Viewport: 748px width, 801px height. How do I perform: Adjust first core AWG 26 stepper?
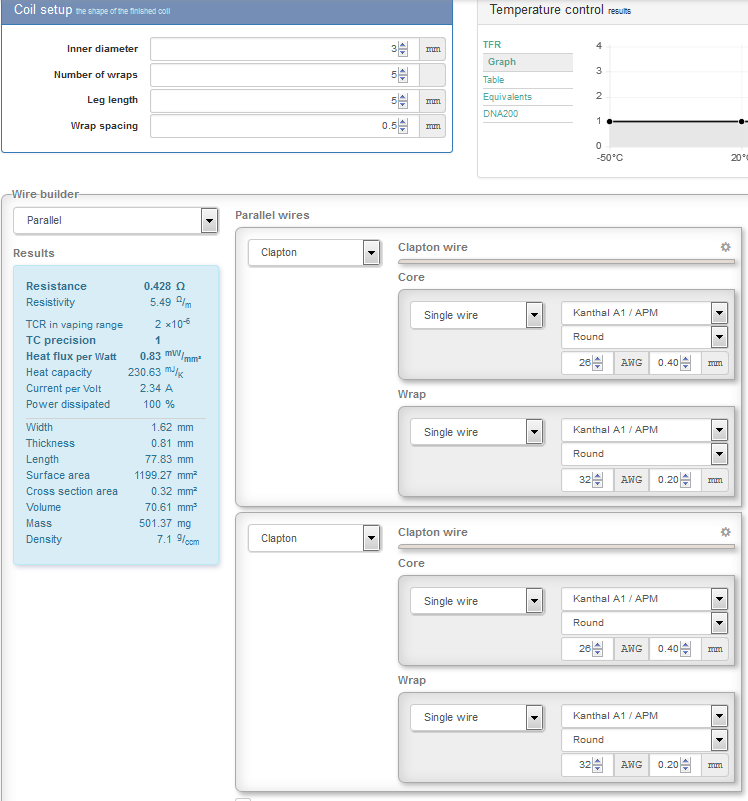(598, 363)
